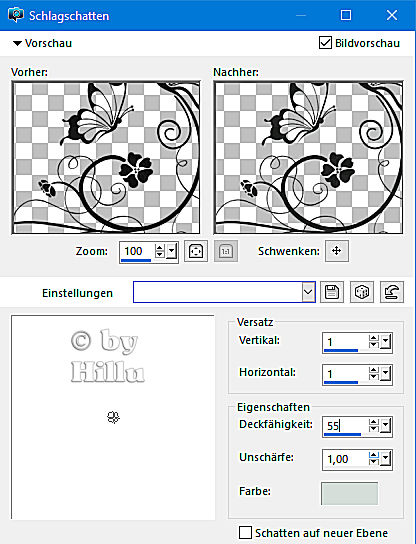Click the fit-image-to-window zoom icon

point(196,251)
